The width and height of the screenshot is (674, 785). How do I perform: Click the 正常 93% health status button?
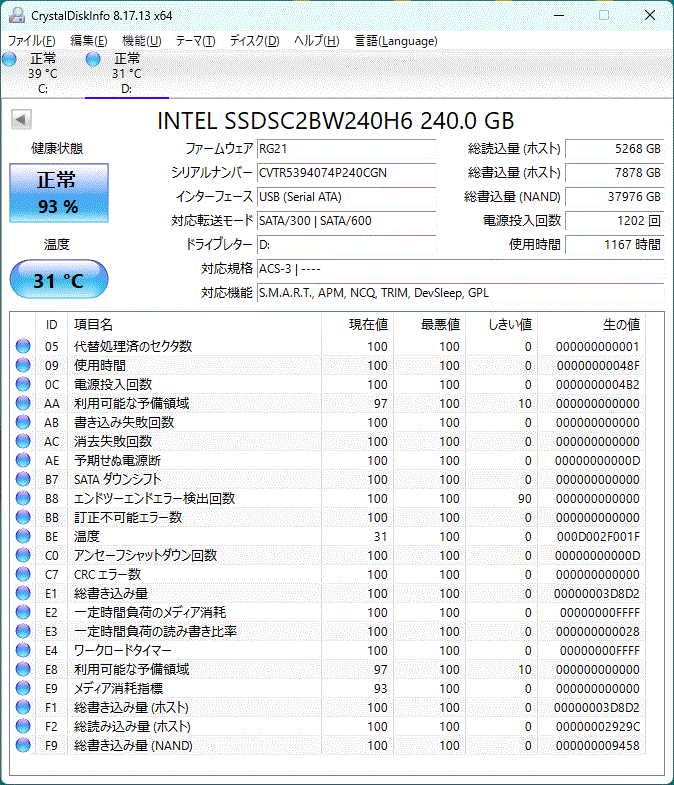[x=58, y=194]
